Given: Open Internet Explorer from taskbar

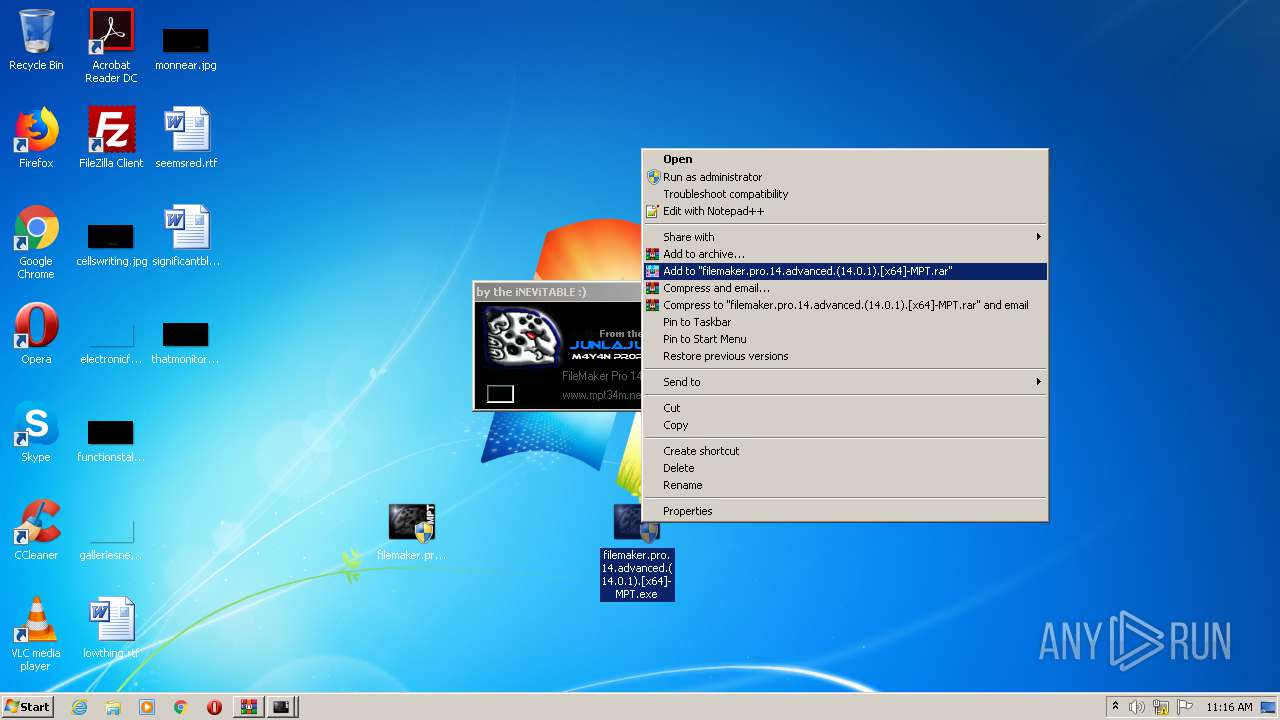Looking at the screenshot, I should pyautogui.click(x=79, y=707).
